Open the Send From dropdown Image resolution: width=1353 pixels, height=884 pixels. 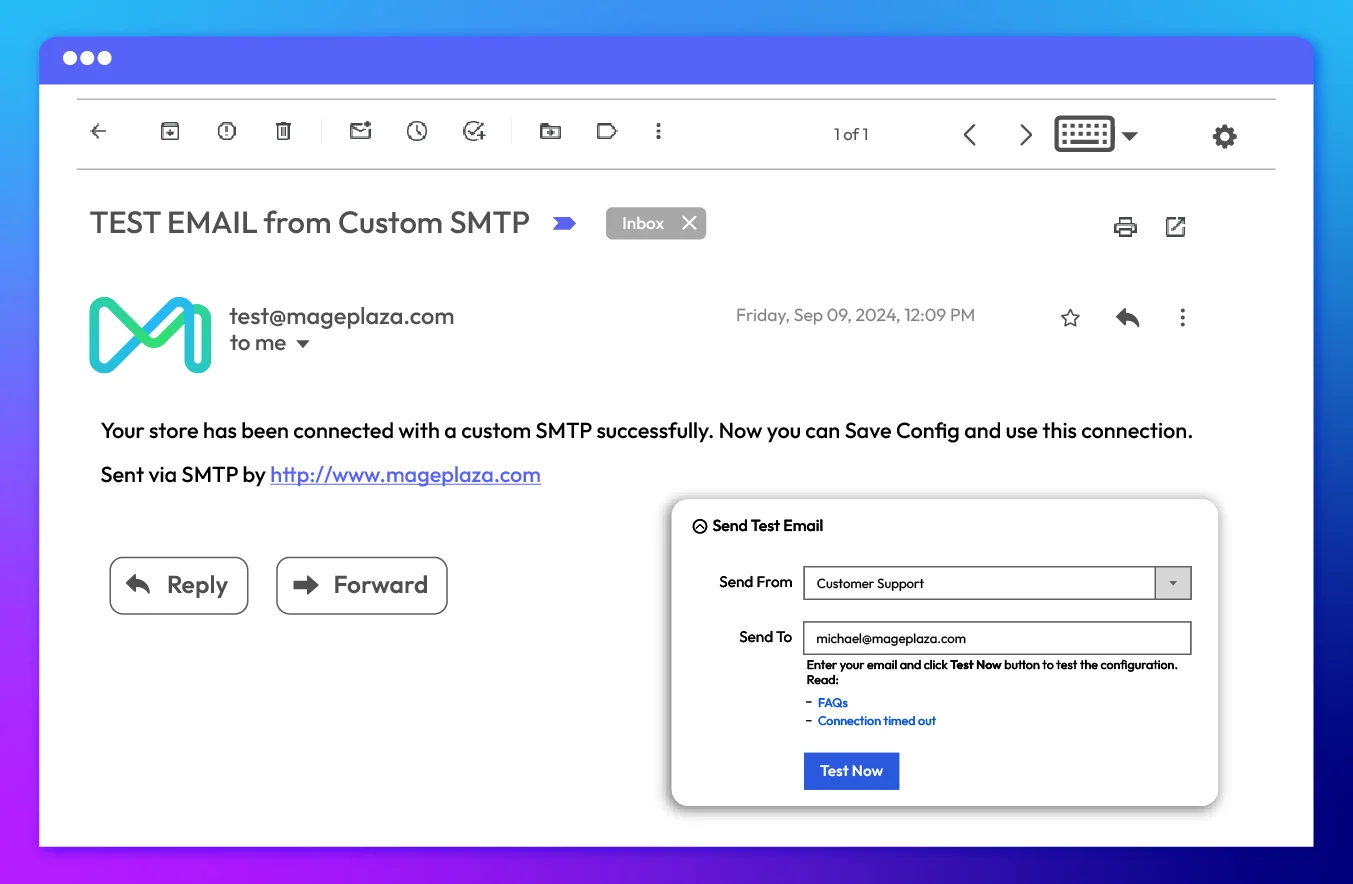pos(997,583)
